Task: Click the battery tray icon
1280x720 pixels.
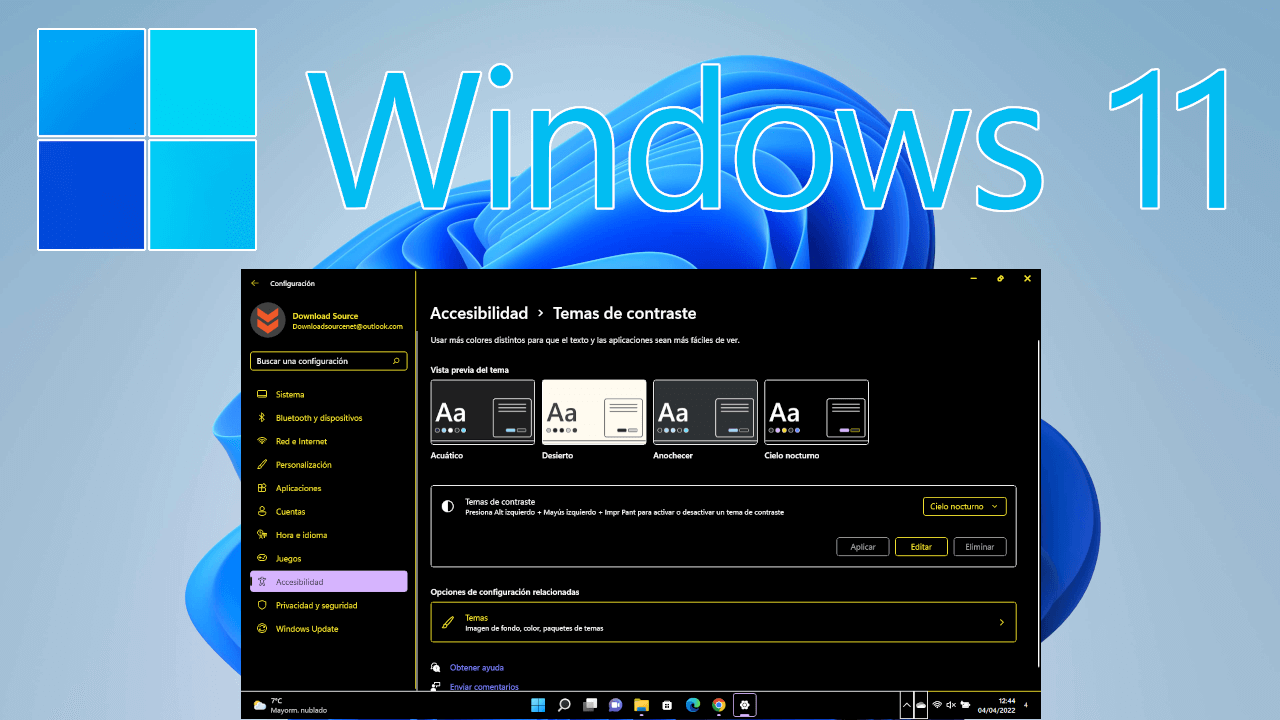Action: 966,705
